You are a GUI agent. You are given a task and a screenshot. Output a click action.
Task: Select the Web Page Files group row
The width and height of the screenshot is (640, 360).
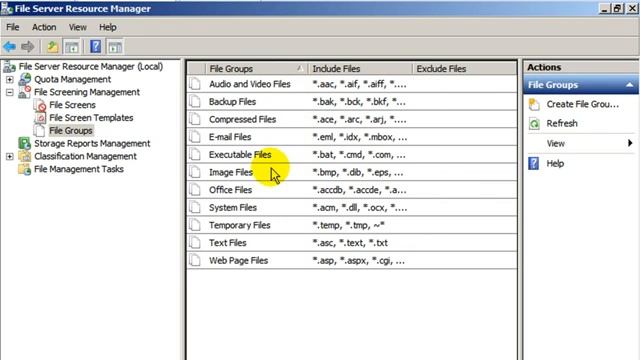(351, 260)
